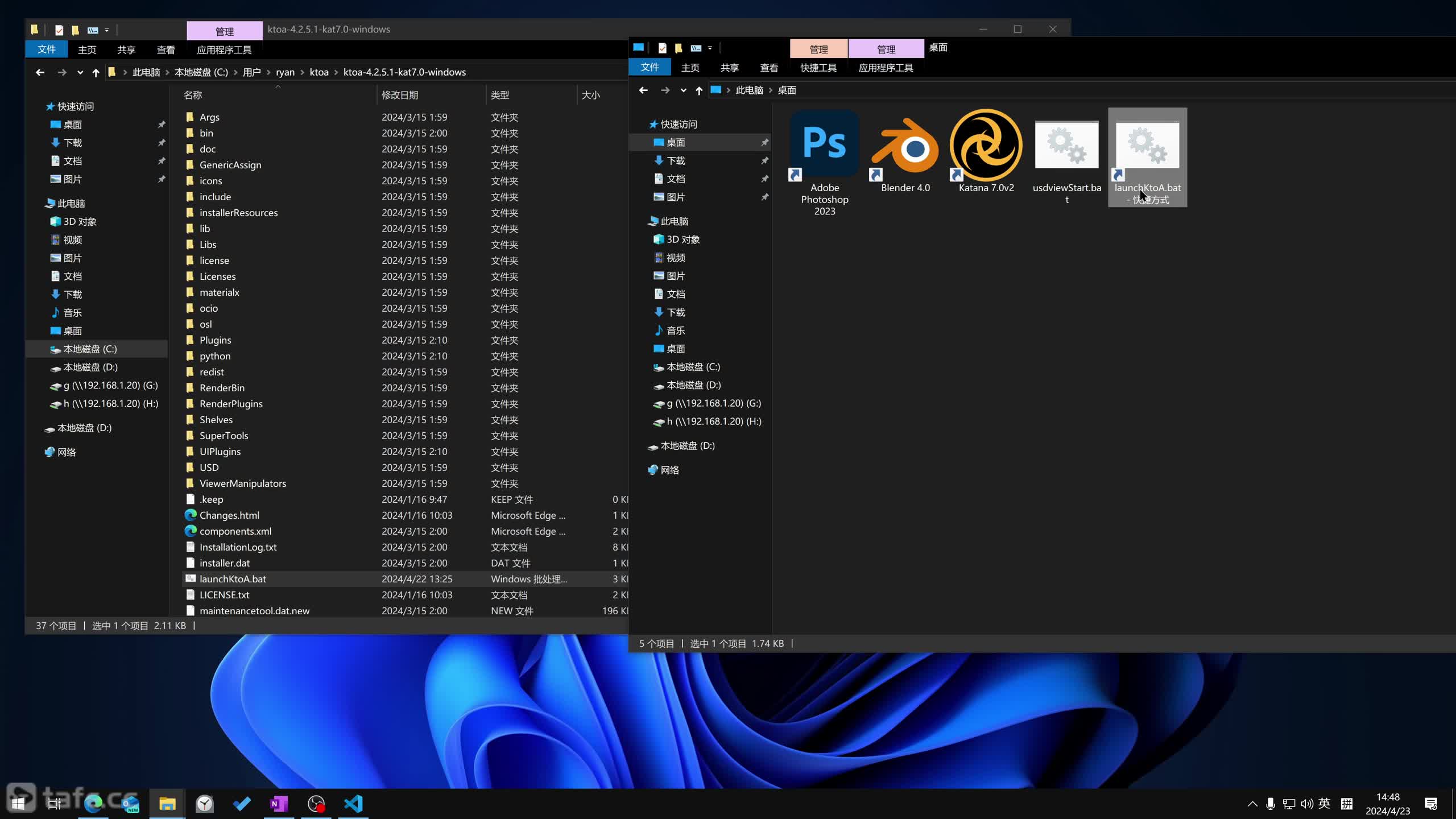The image size is (1456, 819).
Task: Select the RenderPlugins folder
Action: point(231,404)
